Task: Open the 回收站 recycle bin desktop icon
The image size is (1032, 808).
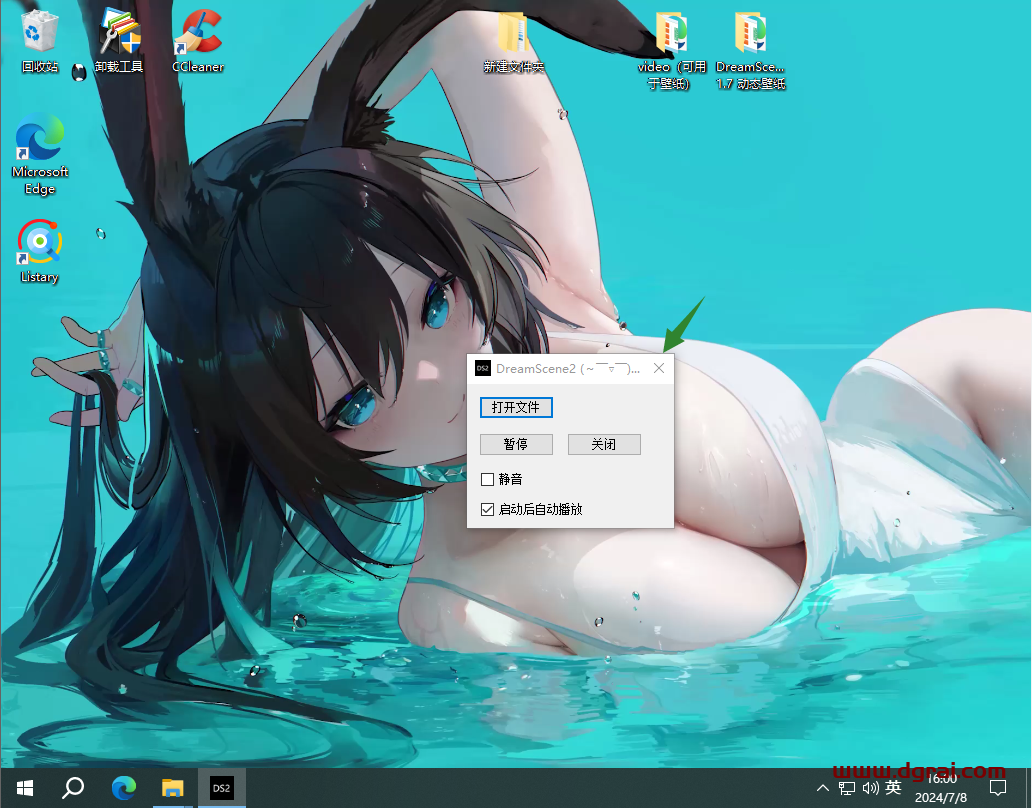Action: coord(39,41)
